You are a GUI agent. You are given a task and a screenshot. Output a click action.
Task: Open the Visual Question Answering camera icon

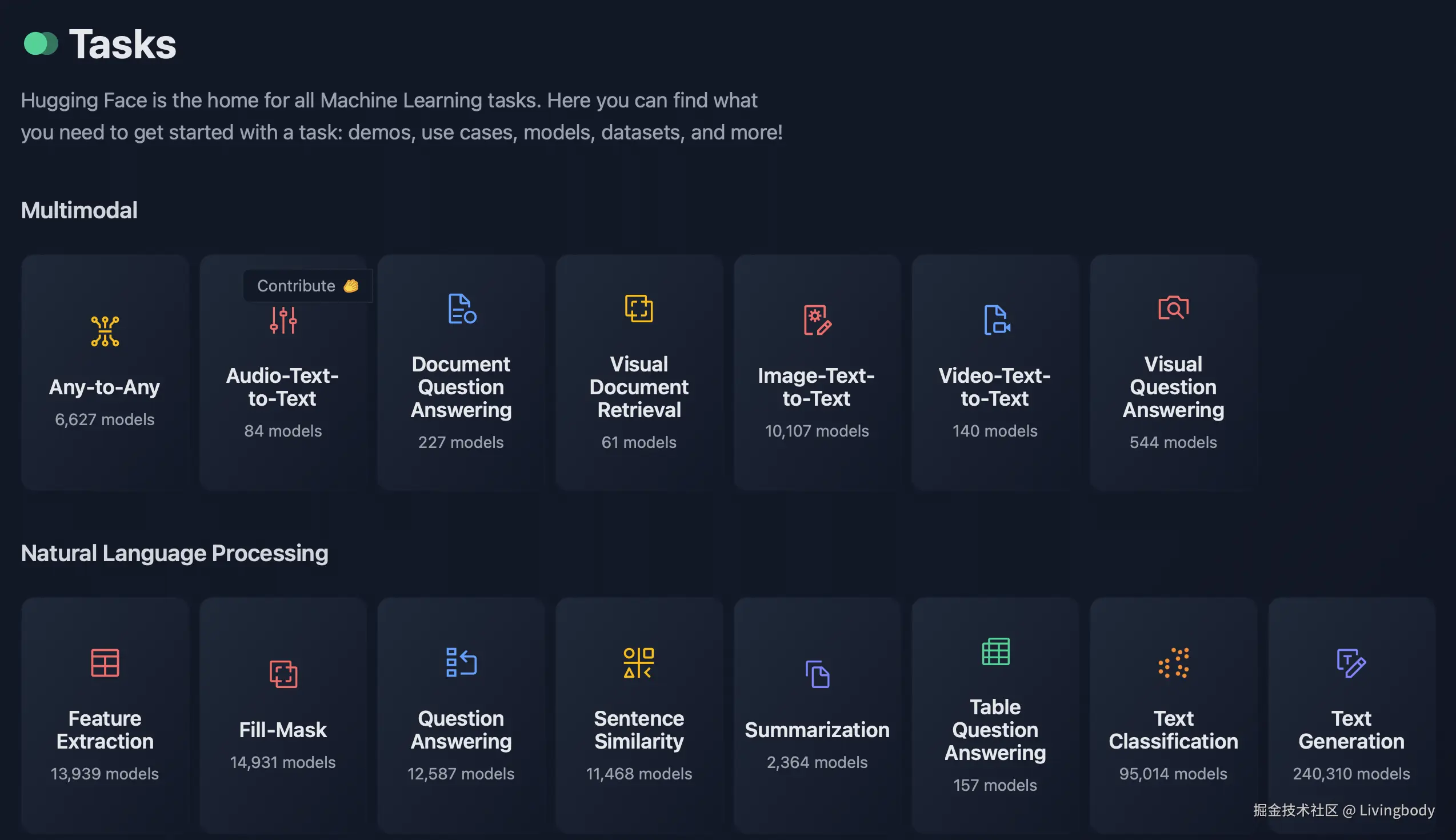click(x=1173, y=308)
